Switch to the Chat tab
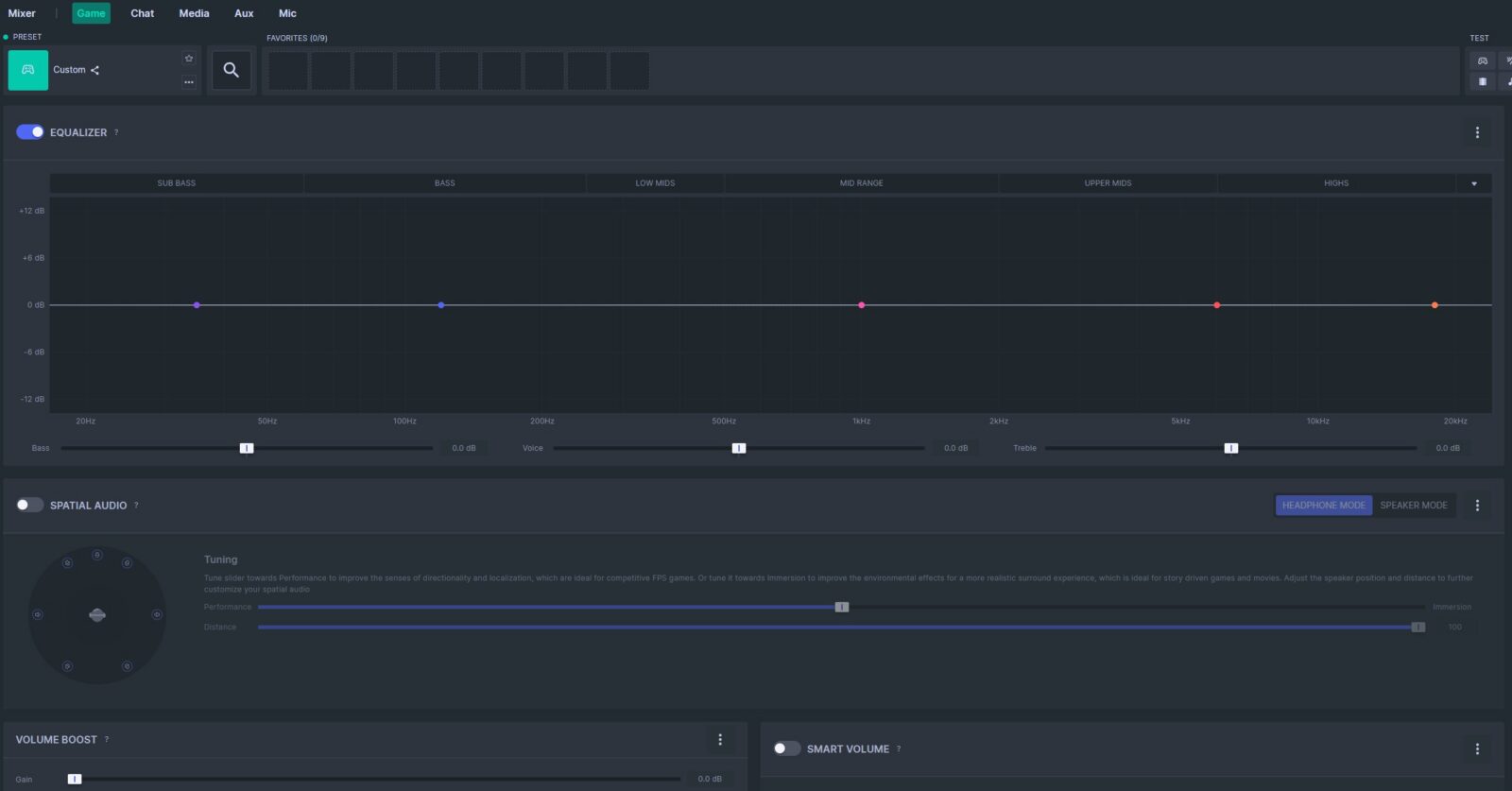The height and width of the screenshot is (791, 1512). (142, 13)
